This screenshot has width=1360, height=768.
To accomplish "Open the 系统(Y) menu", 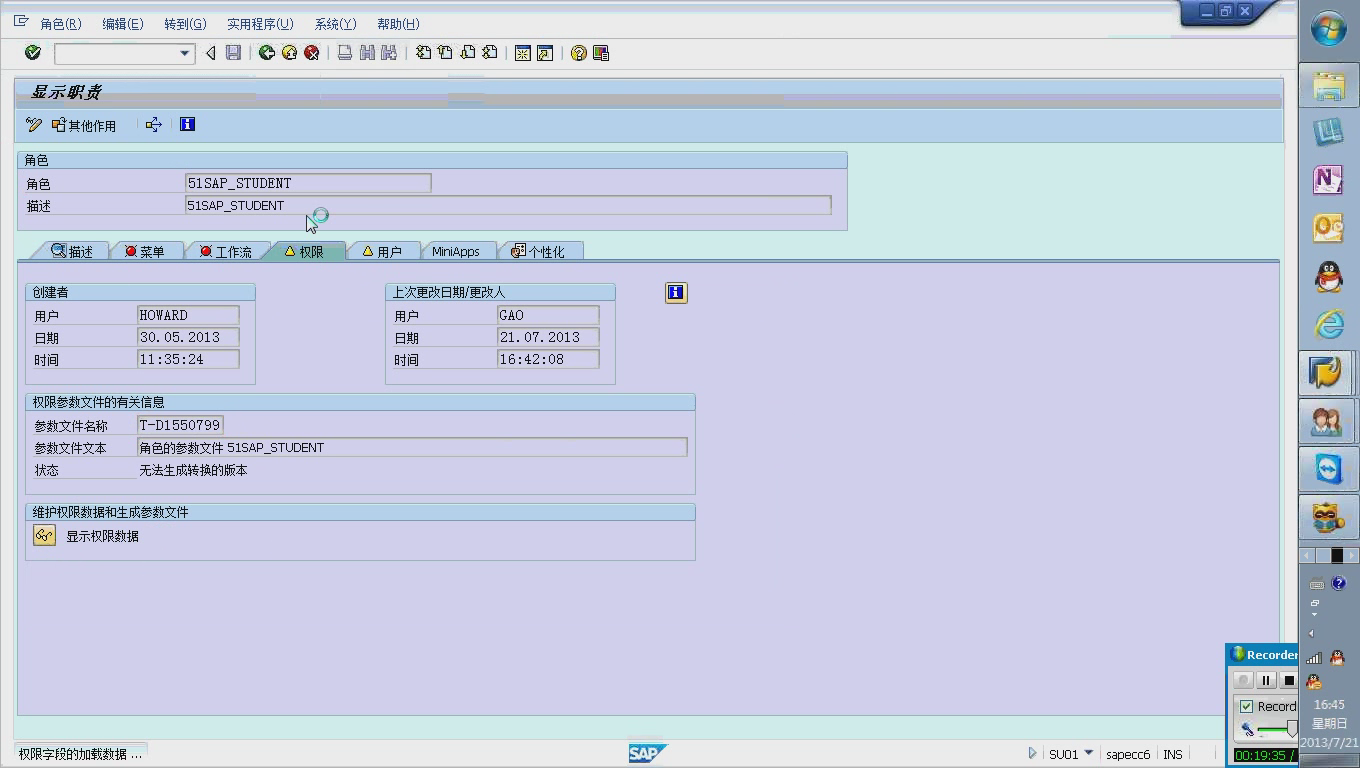I will pos(335,24).
